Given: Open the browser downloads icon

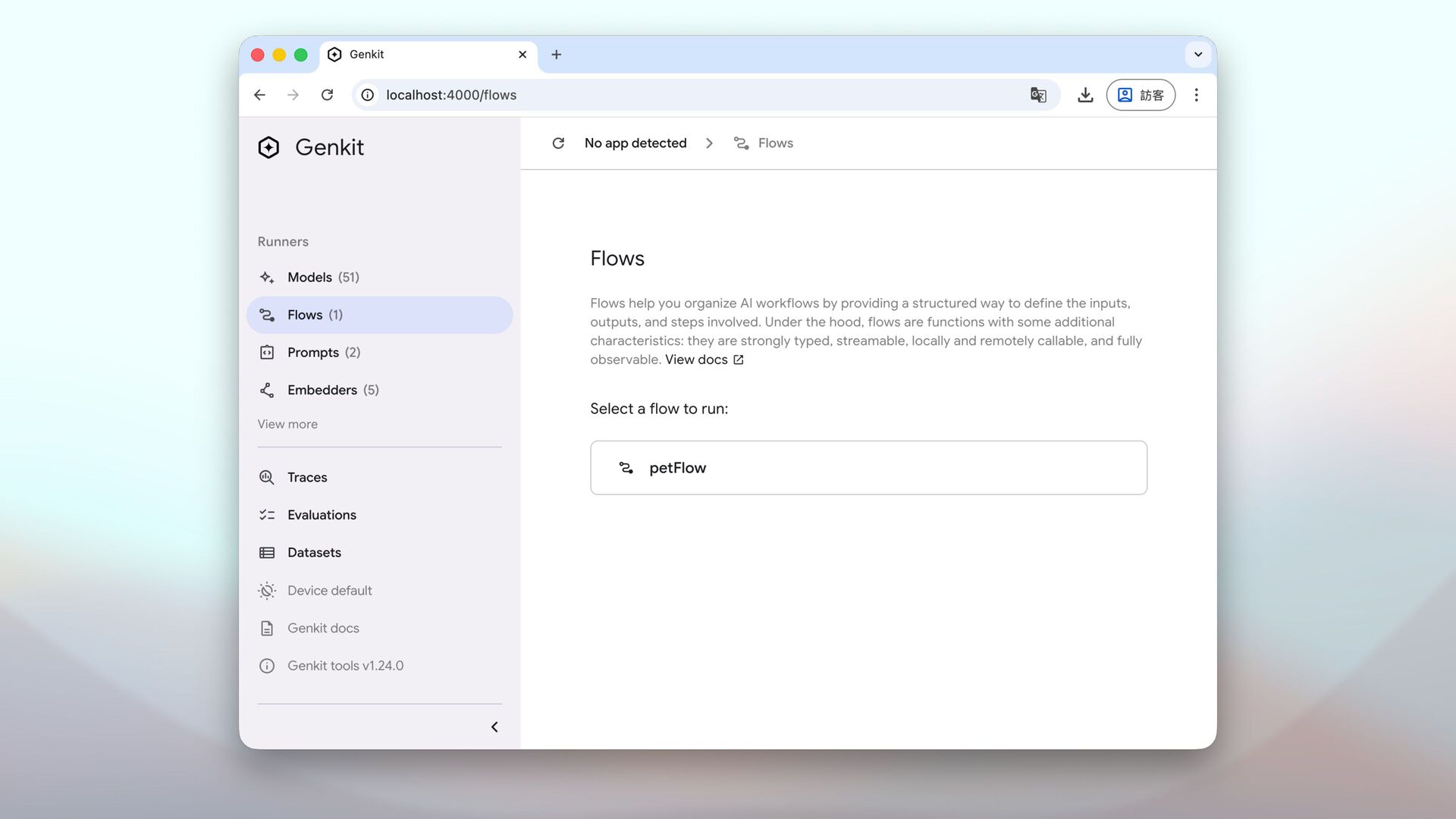Looking at the screenshot, I should click(1085, 95).
